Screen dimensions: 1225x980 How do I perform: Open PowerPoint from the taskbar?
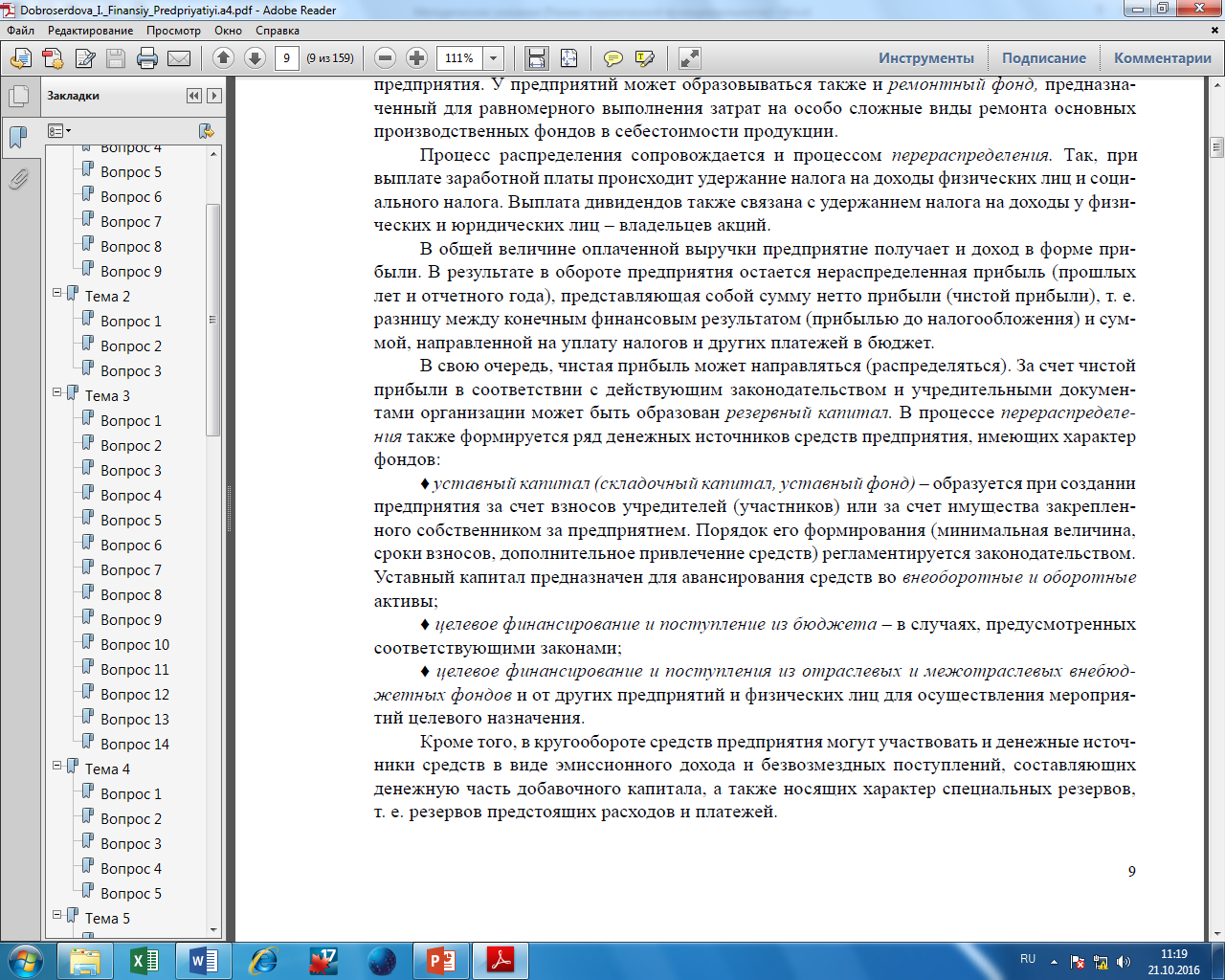tap(441, 961)
